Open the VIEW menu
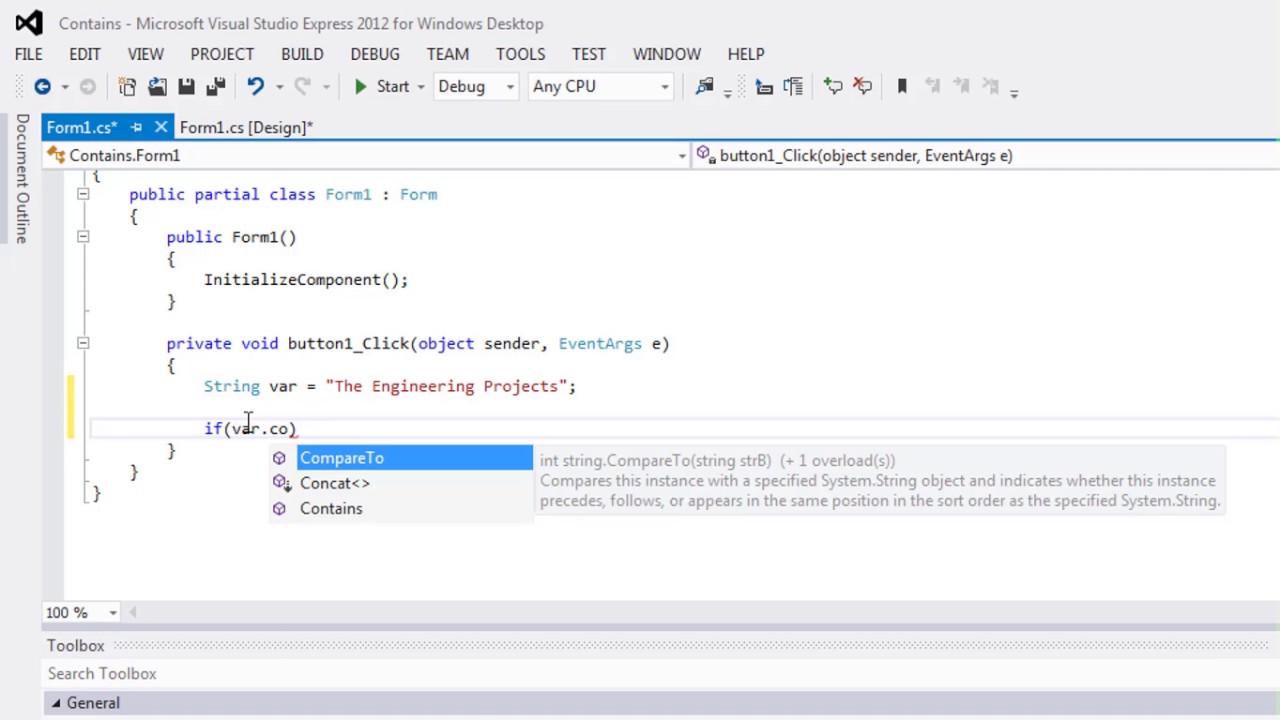1280x720 pixels. (x=146, y=54)
